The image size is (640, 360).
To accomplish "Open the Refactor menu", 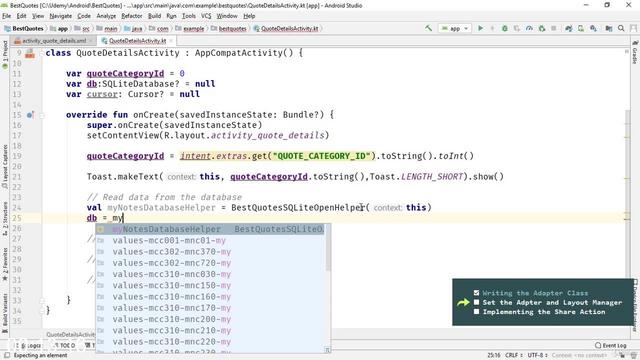I will click(x=131, y=16).
